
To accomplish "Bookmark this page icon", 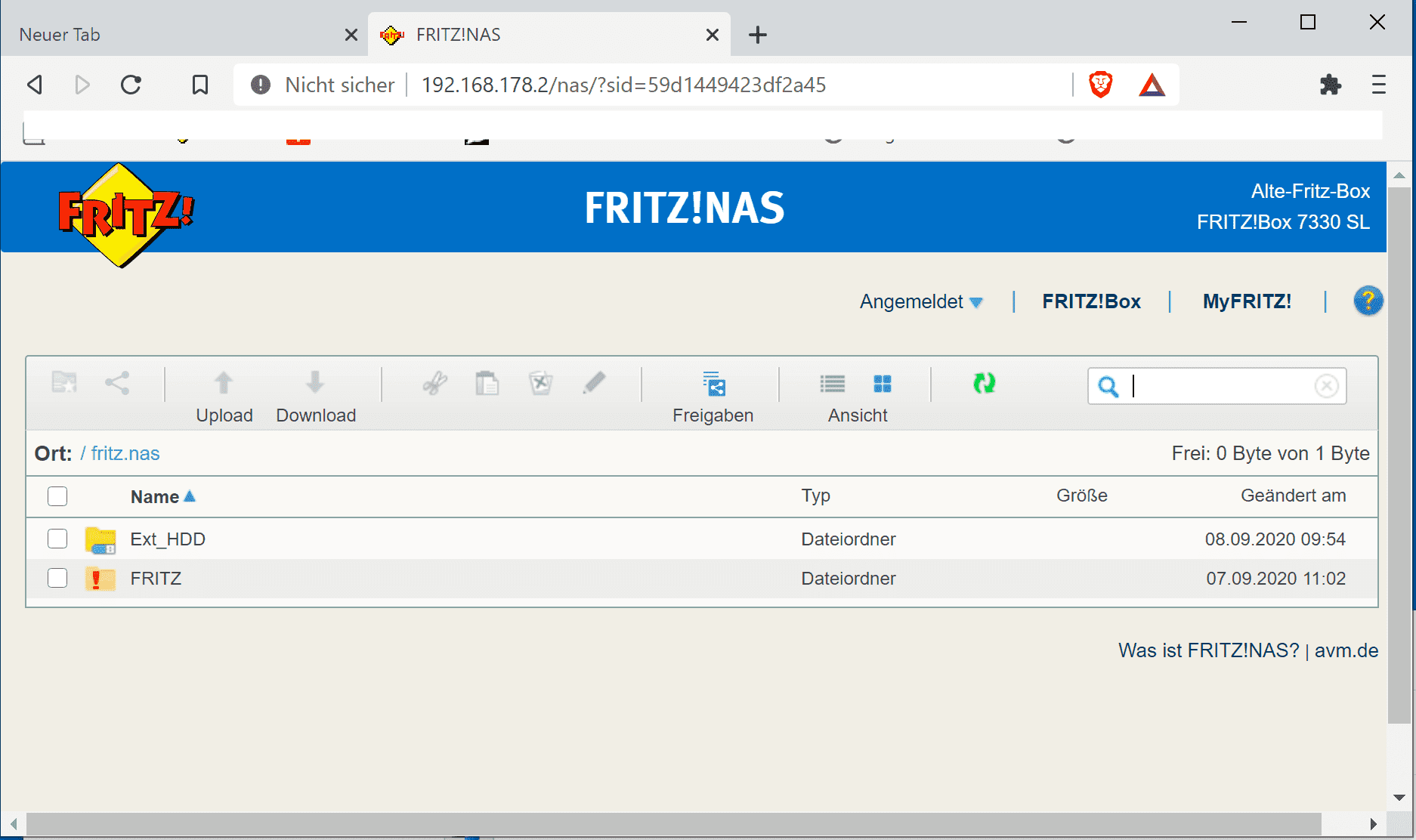I will point(199,85).
